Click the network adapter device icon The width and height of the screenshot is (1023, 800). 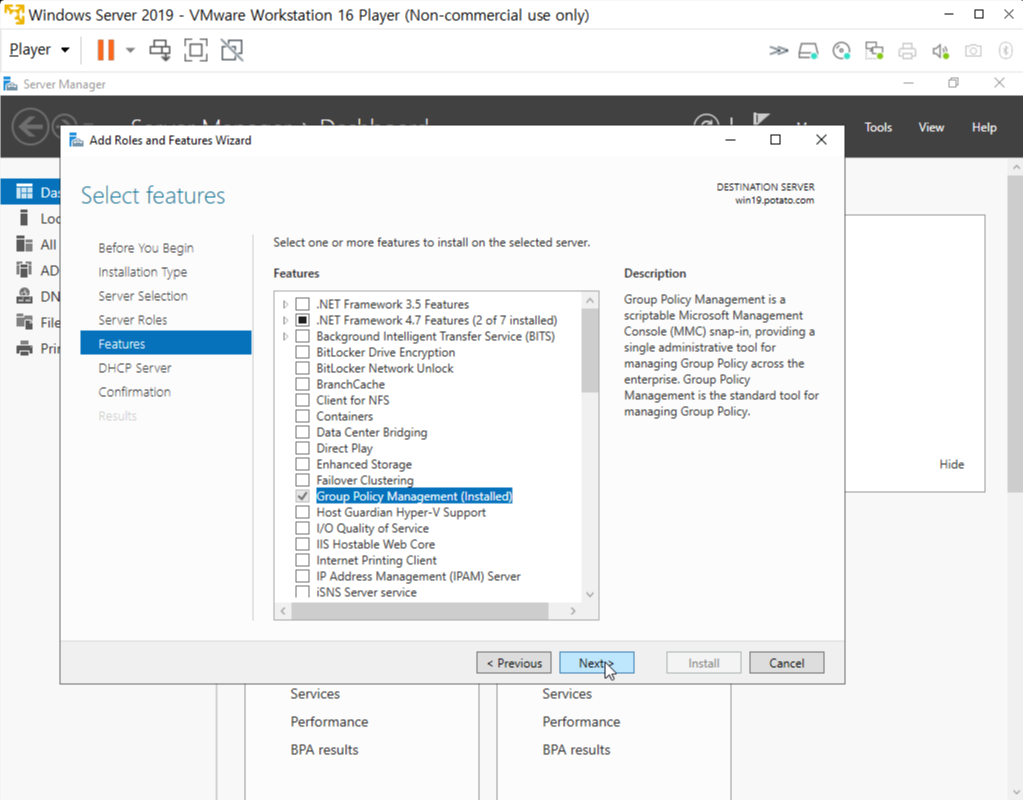(874, 50)
